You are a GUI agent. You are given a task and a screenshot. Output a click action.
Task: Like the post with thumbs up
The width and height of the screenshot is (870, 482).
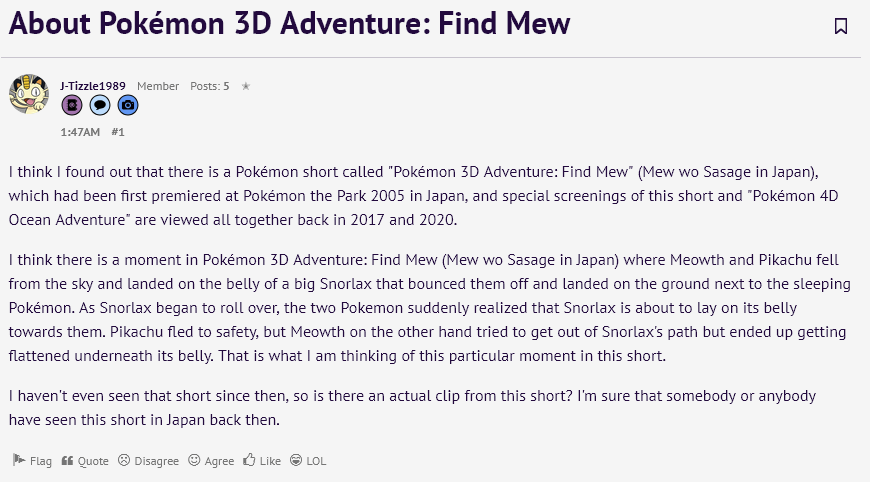coord(262,461)
